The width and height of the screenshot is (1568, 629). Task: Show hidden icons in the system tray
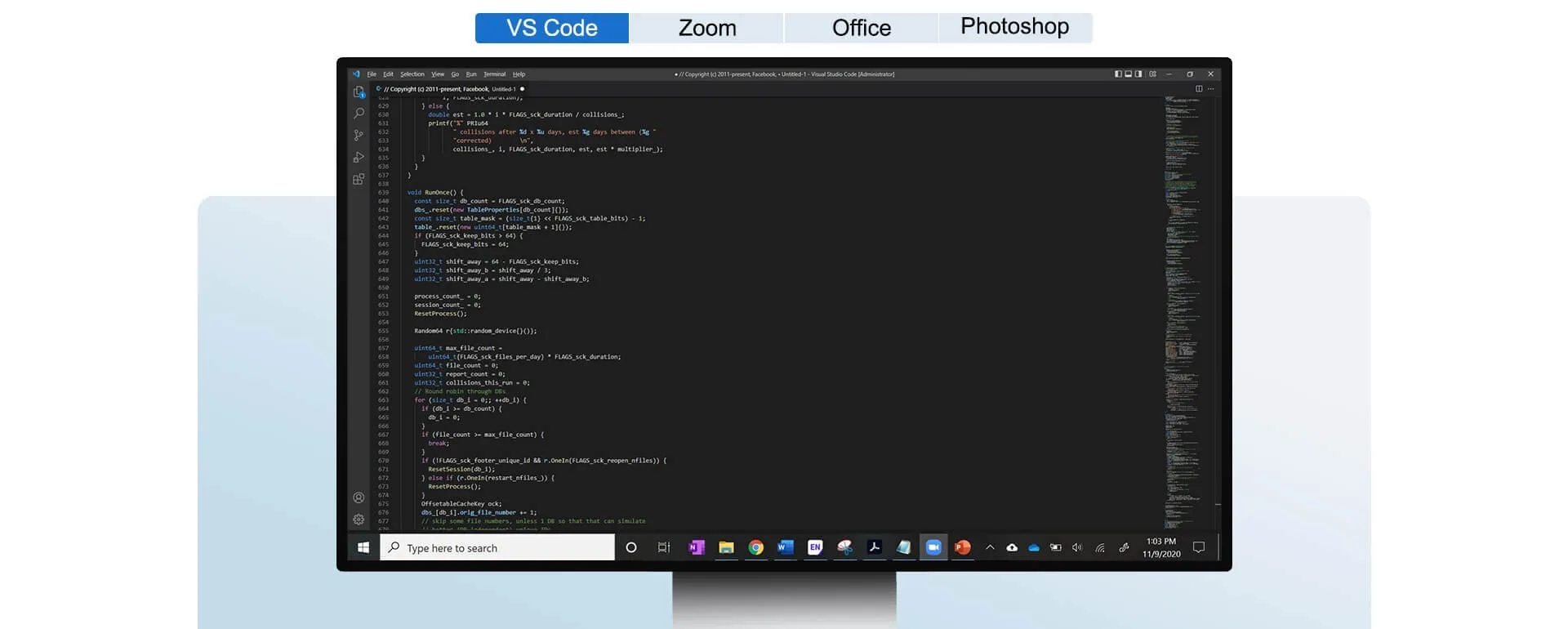click(x=990, y=548)
